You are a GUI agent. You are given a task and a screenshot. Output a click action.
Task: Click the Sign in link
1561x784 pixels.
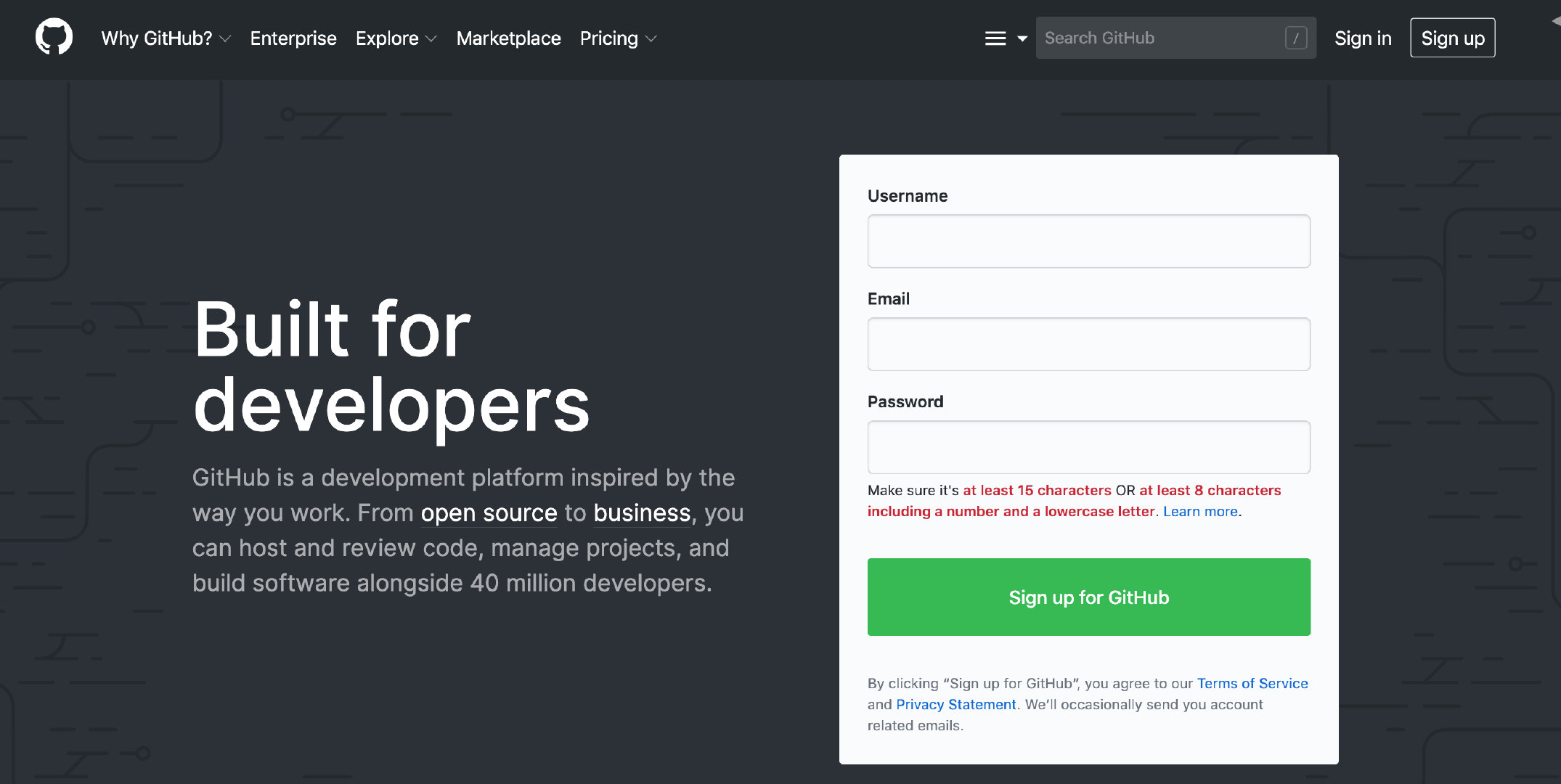tap(1363, 38)
